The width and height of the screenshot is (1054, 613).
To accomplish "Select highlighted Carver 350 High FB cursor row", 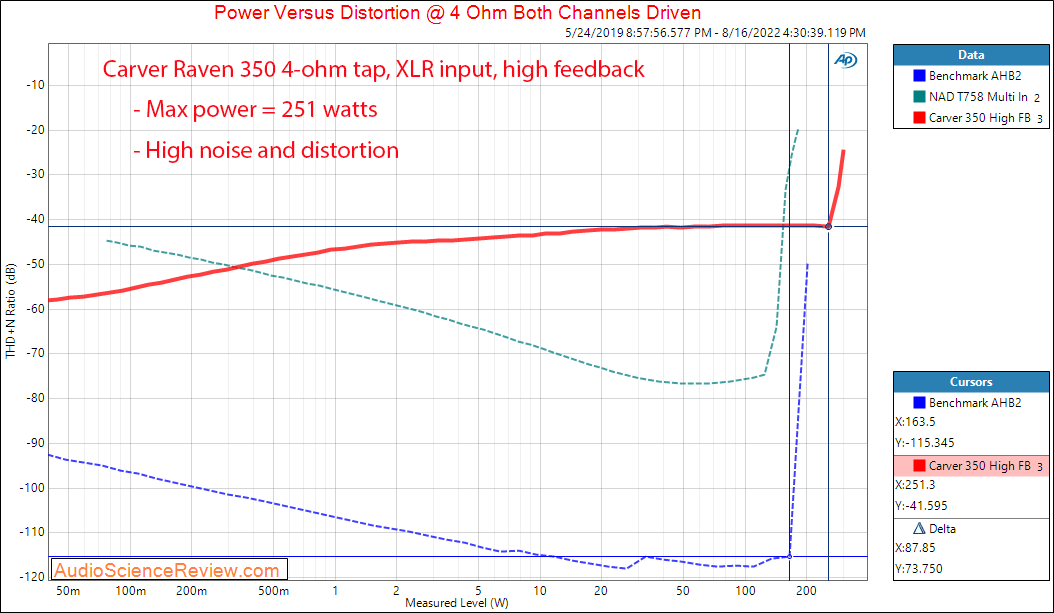I will pyautogui.click(x=971, y=465).
